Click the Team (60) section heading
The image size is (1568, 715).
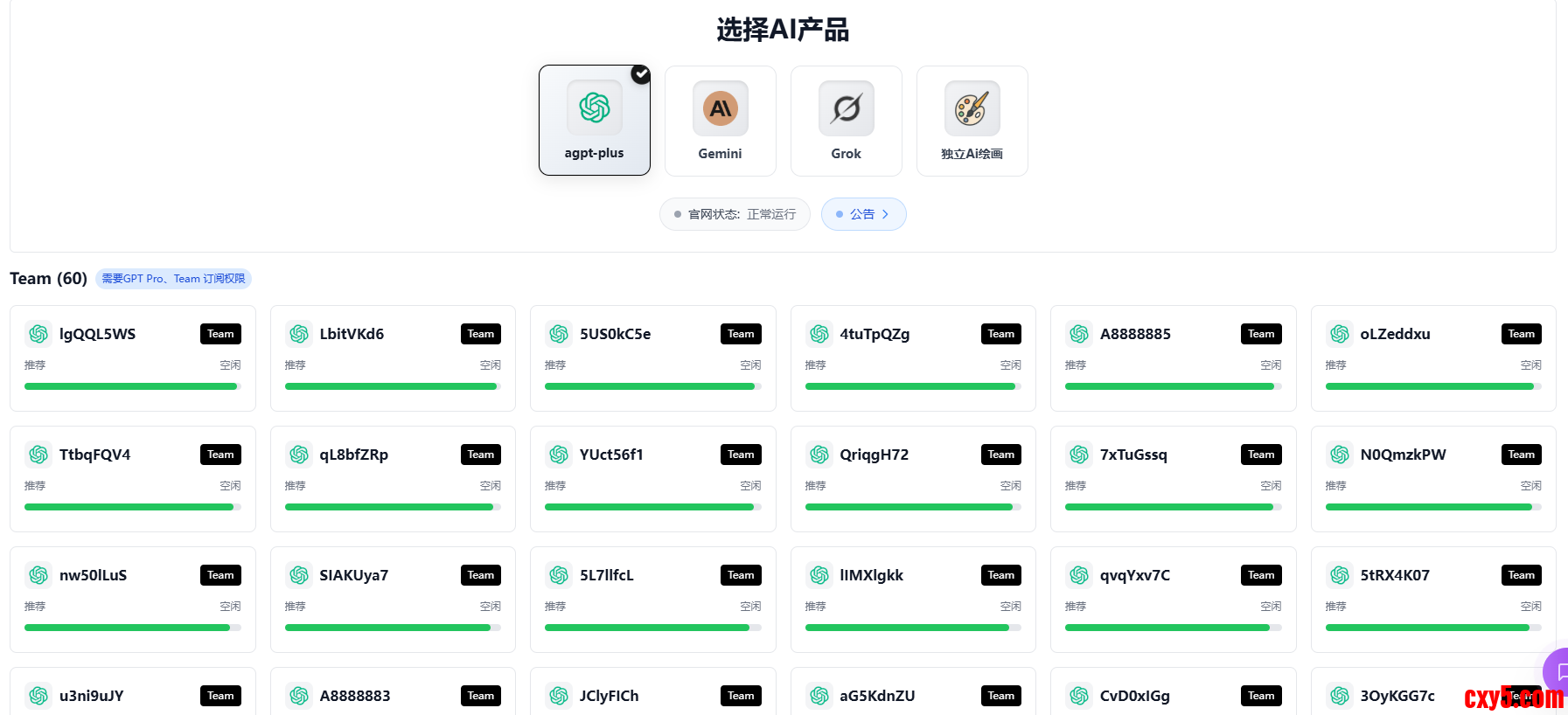click(48, 279)
